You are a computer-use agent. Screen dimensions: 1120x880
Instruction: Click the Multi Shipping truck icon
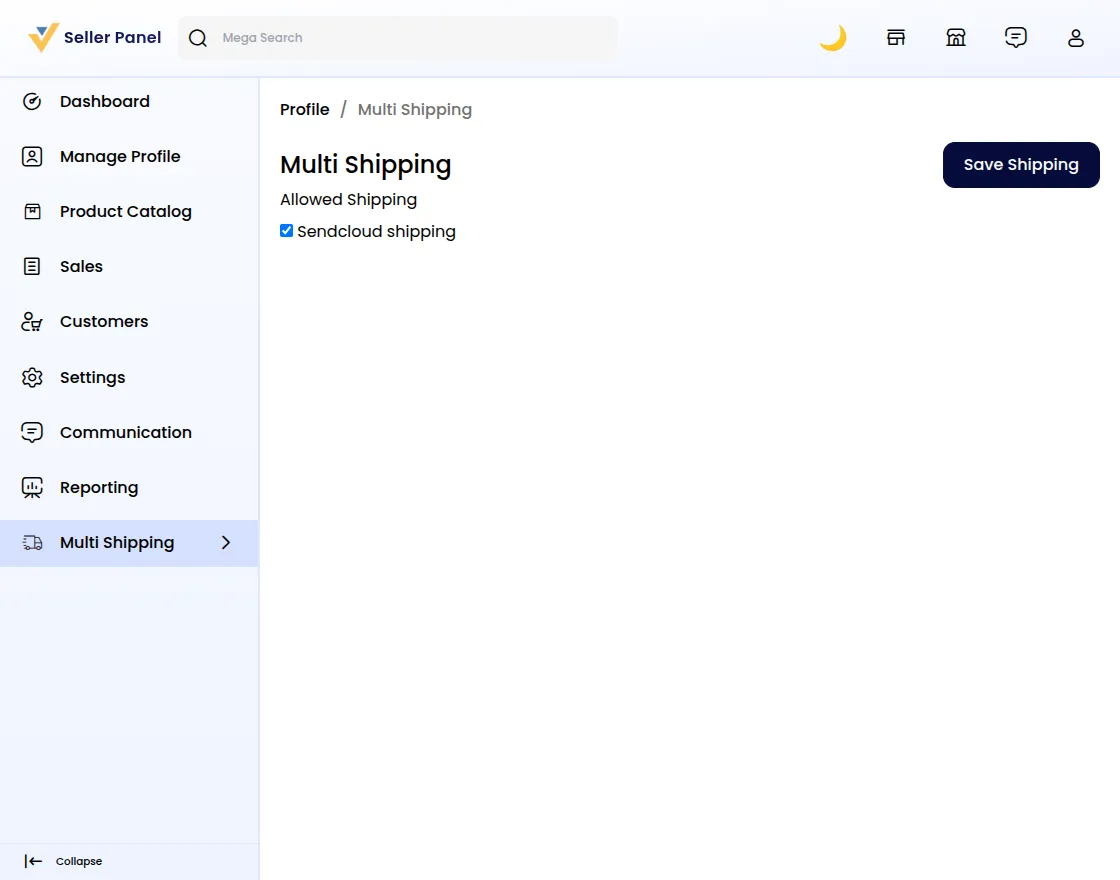[32, 543]
